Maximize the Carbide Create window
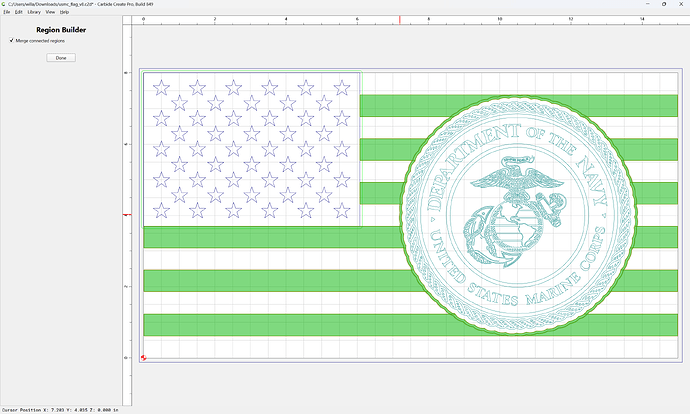The image size is (690, 414). tap(664, 4)
